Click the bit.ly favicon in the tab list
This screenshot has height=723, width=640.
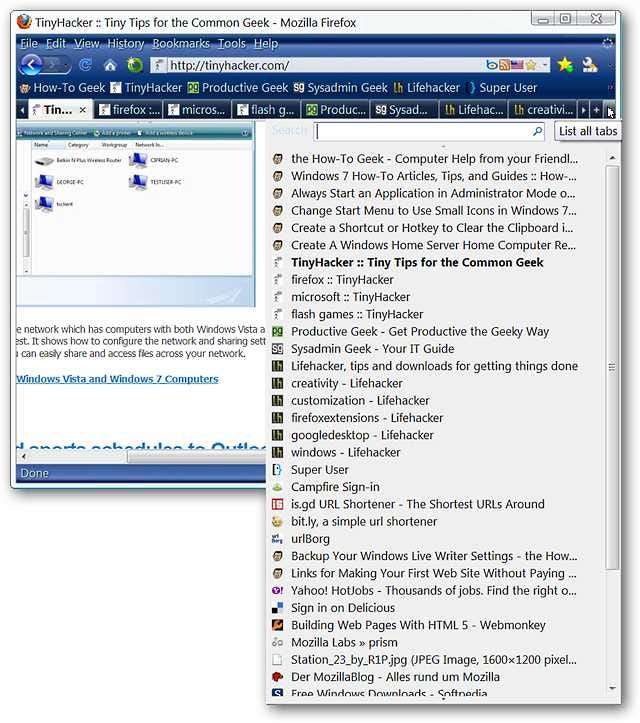[x=278, y=522]
